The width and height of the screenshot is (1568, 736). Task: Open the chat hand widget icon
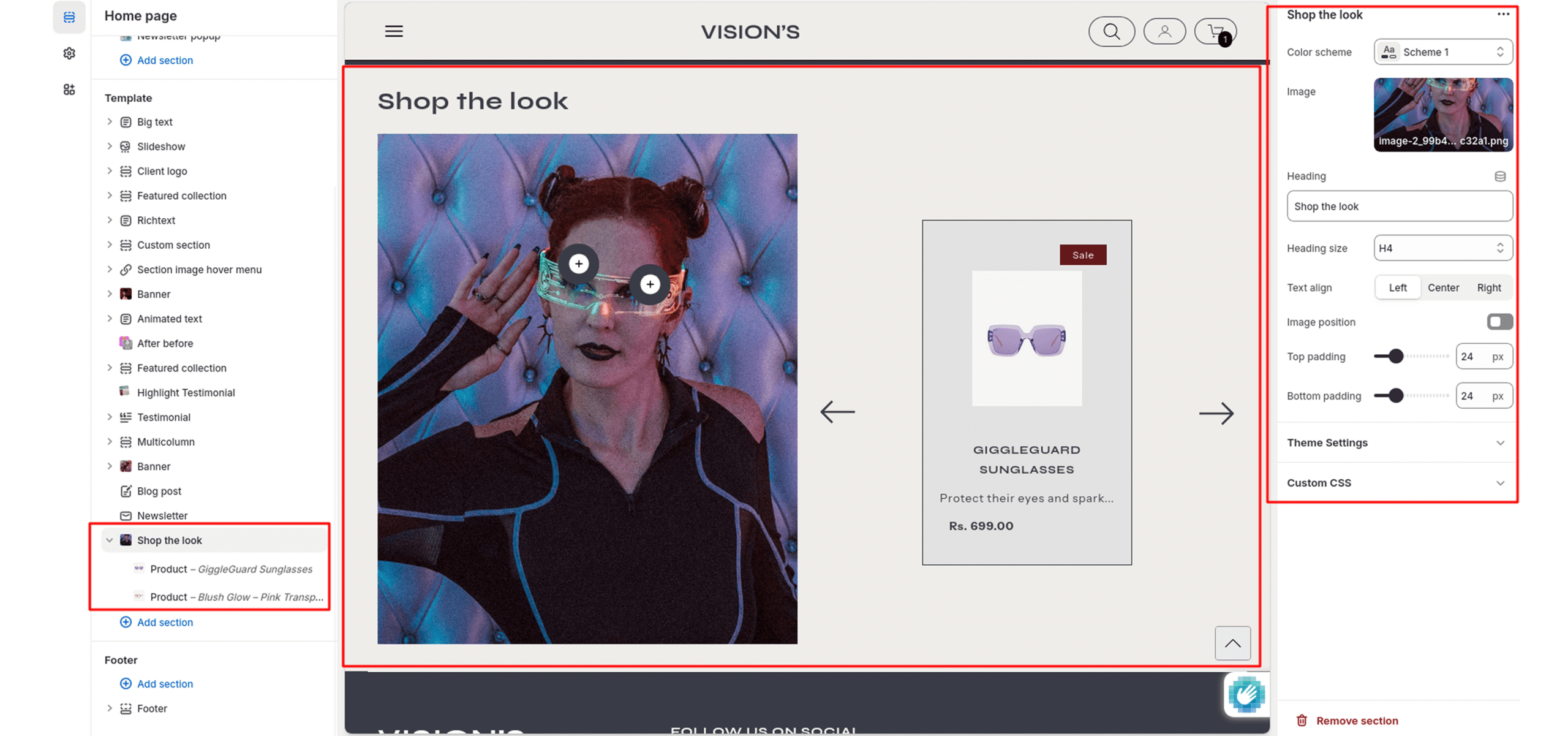pos(1245,694)
